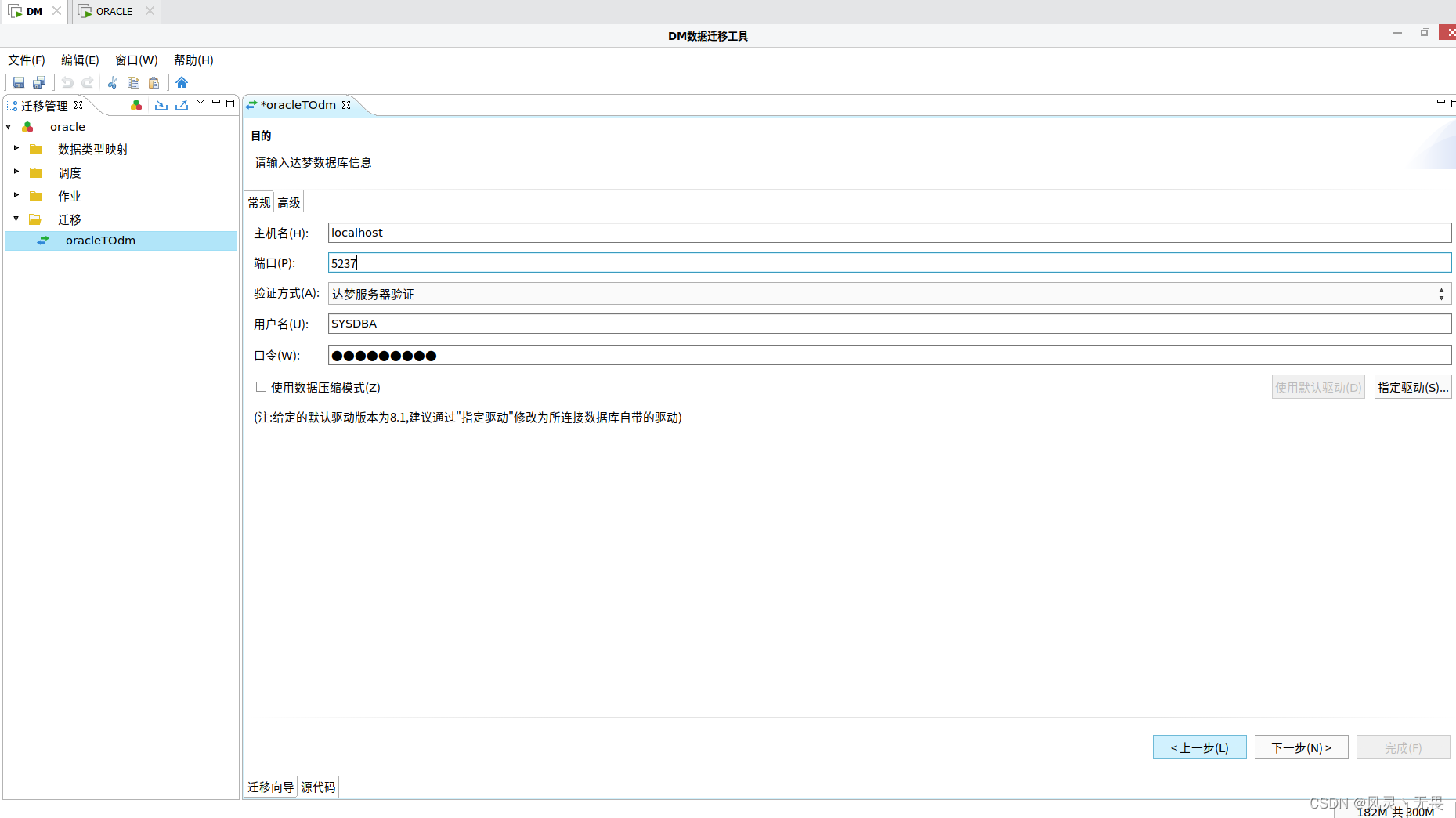Open the migration panel view menu triangle
This screenshot has width=1456, height=818.
pyautogui.click(x=201, y=102)
